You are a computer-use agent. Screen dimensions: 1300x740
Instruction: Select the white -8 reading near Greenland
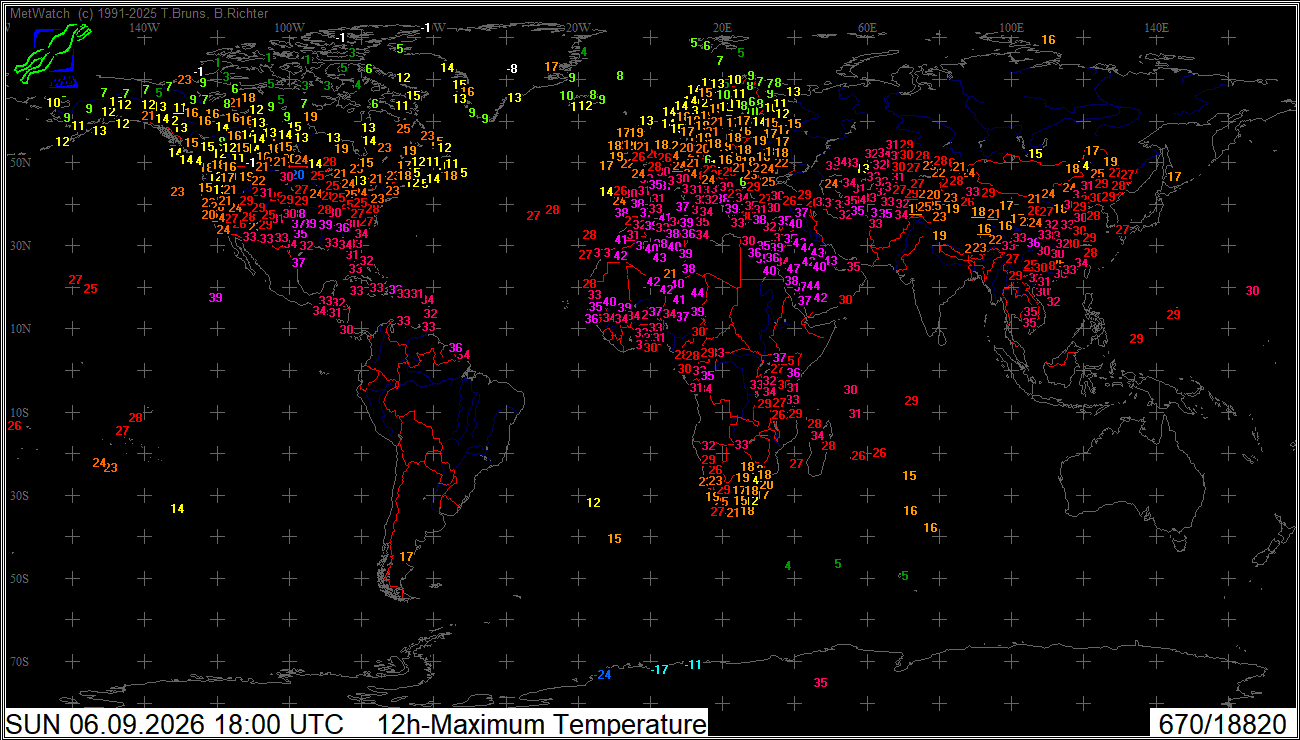pos(512,68)
